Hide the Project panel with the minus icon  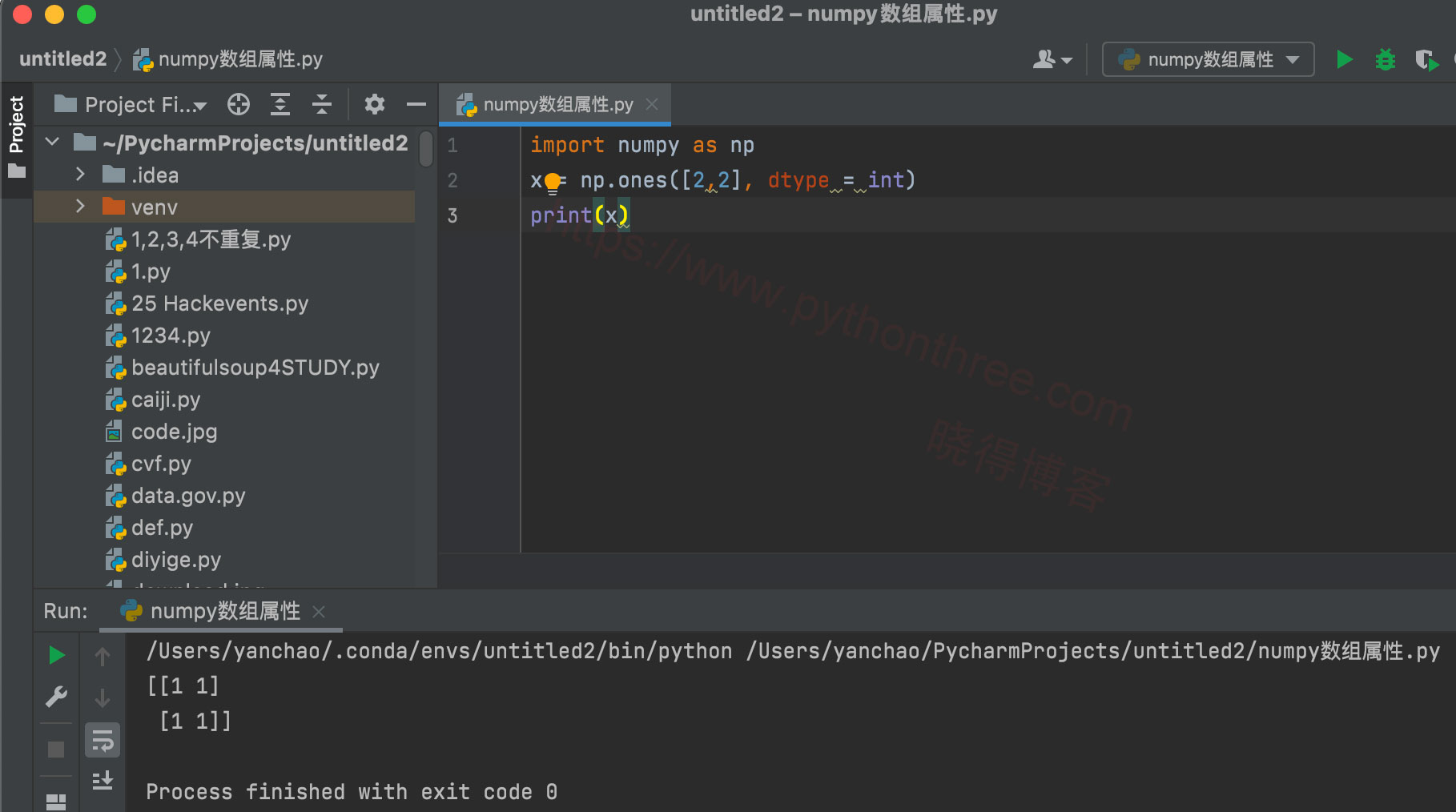pyautogui.click(x=416, y=104)
